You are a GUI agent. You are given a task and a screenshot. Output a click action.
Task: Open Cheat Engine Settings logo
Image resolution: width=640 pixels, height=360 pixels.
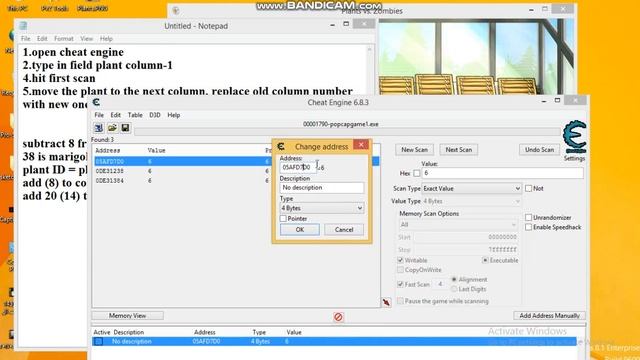(574, 137)
